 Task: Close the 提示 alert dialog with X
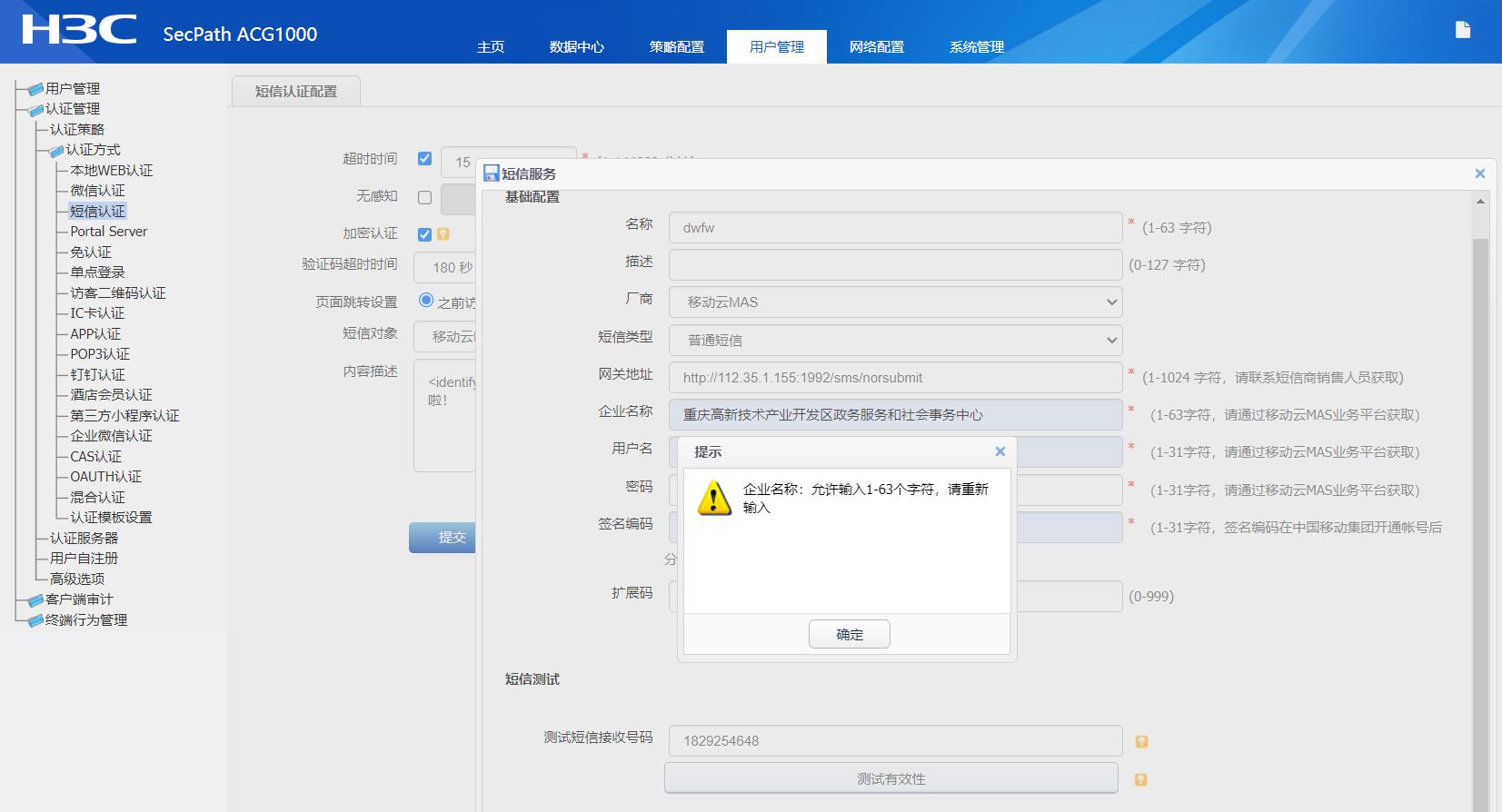pos(1000,451)
